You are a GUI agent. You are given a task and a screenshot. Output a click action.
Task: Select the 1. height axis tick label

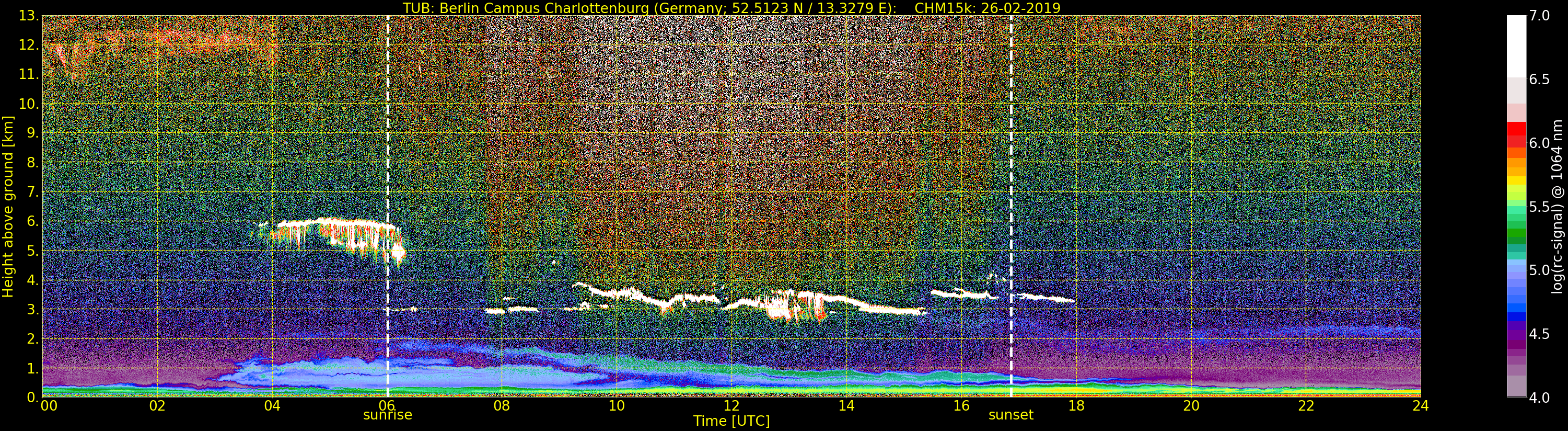33,368
